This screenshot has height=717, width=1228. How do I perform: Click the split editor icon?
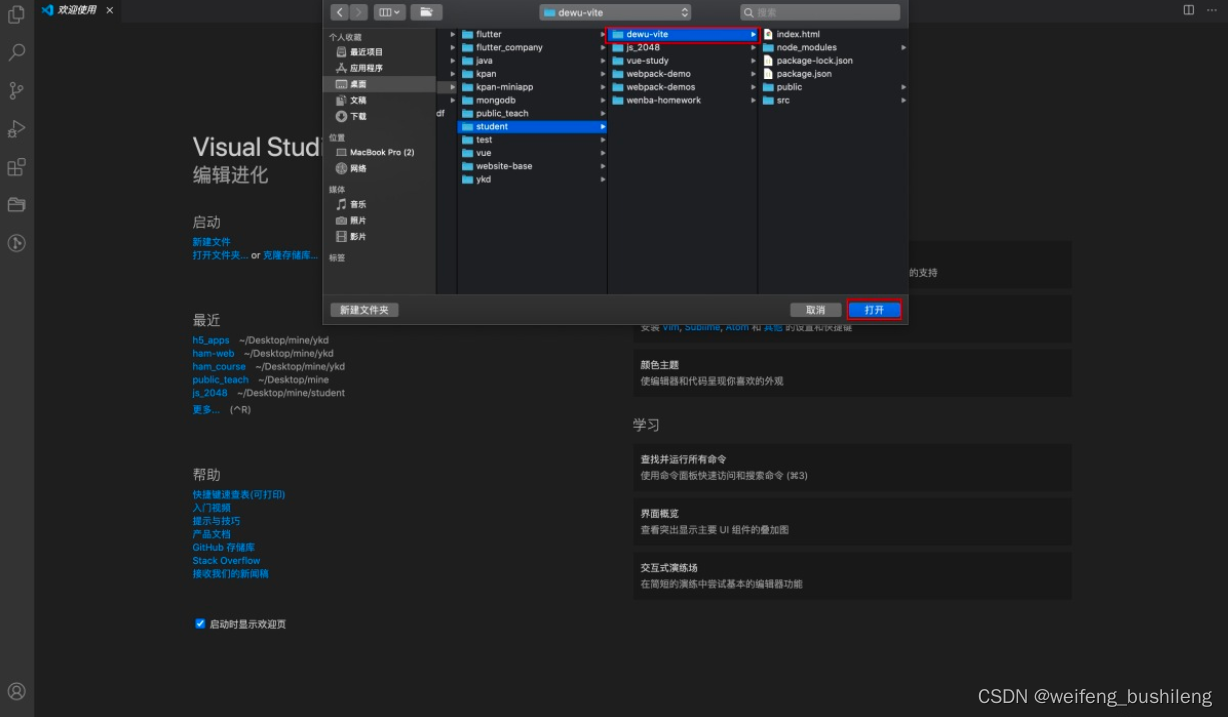(1188, 10)
